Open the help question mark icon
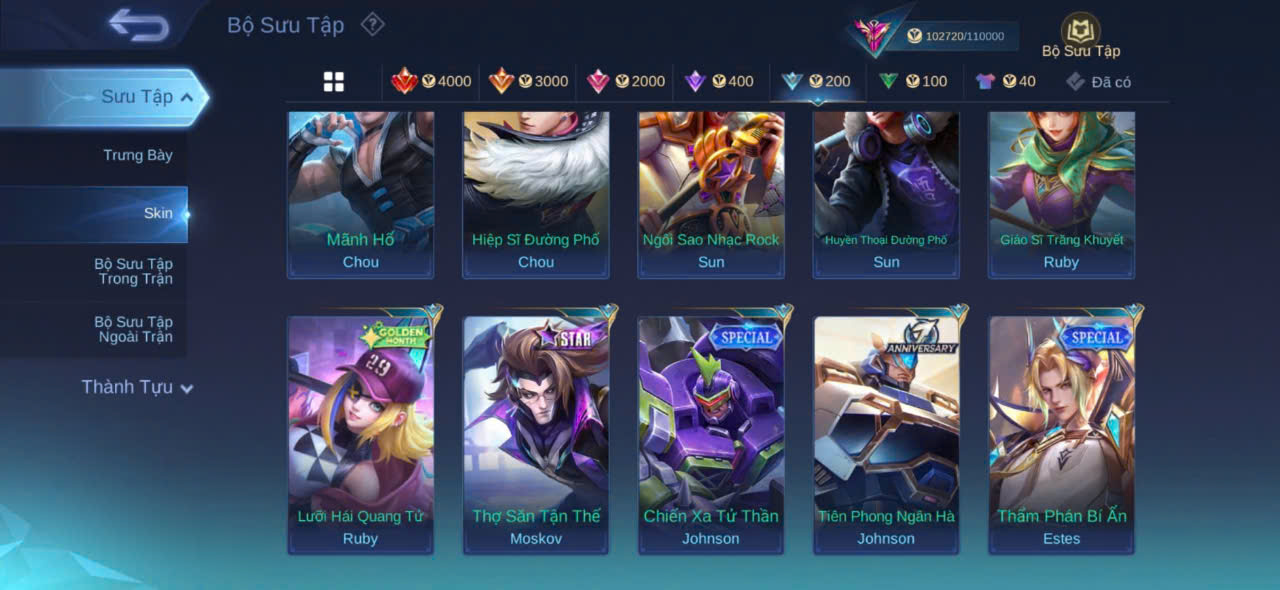This screenshot has width=1280, height=590. 372,24
